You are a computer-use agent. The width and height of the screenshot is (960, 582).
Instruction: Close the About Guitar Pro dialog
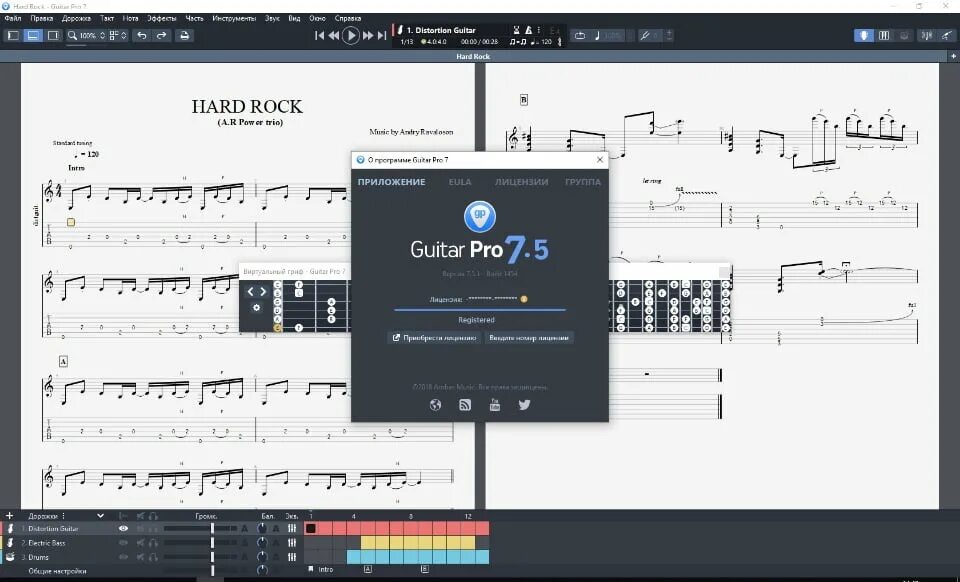point(600,160)
